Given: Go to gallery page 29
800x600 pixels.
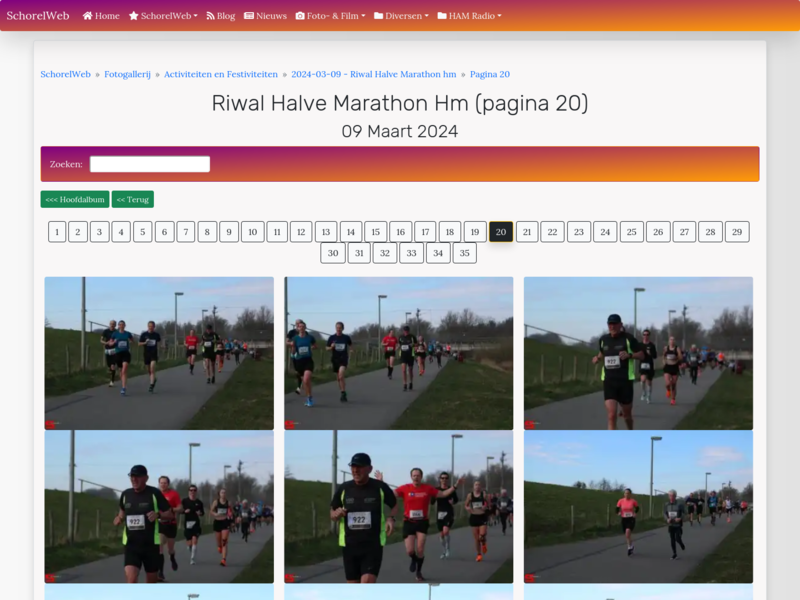Looking at the screenshot, I should coord(737,232).
